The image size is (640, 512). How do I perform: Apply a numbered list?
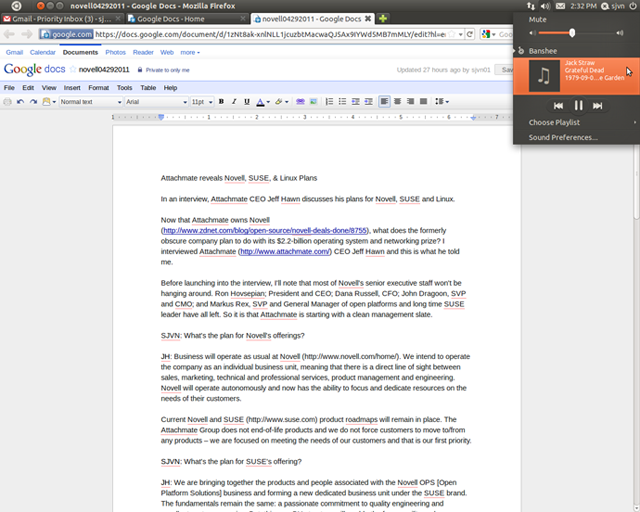(329, 102)
